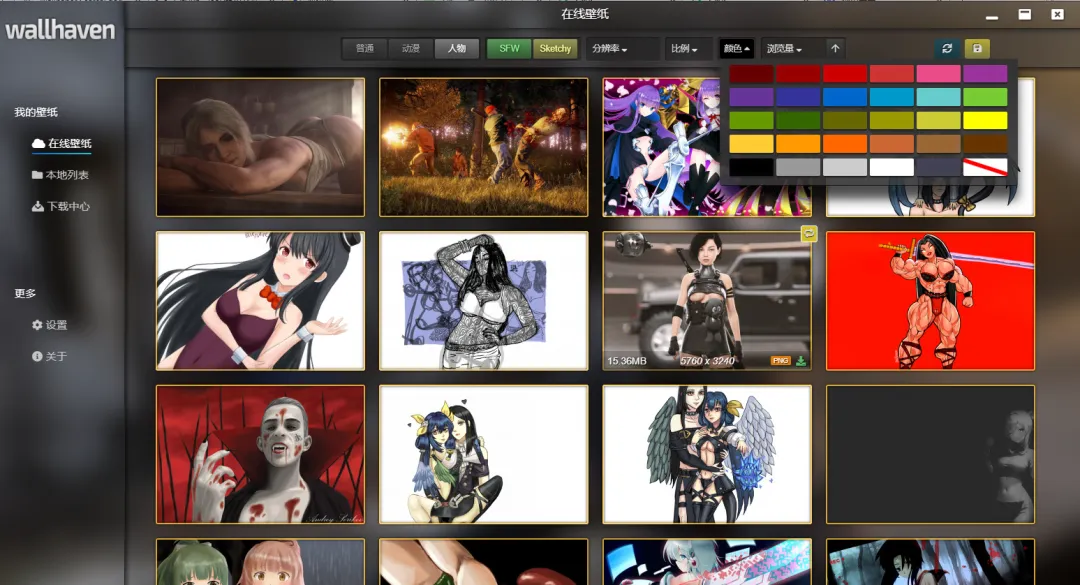
Task: Click the cloud icon beside 在线壁纸
Action: 38,143
